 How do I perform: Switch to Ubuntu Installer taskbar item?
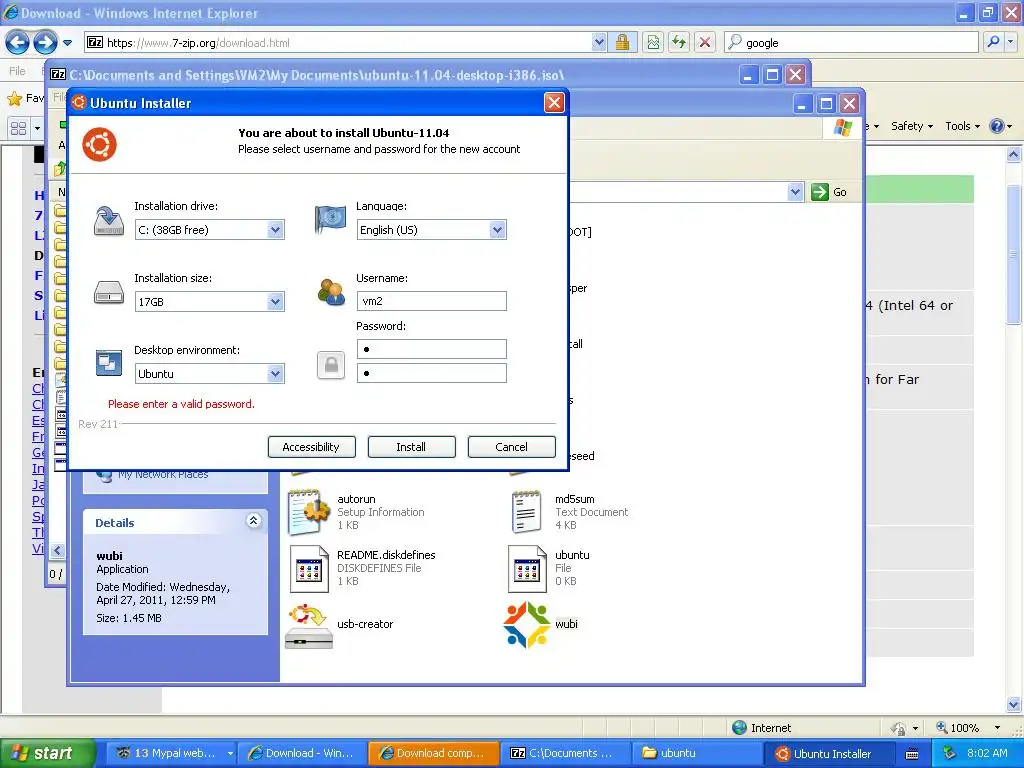828,753
